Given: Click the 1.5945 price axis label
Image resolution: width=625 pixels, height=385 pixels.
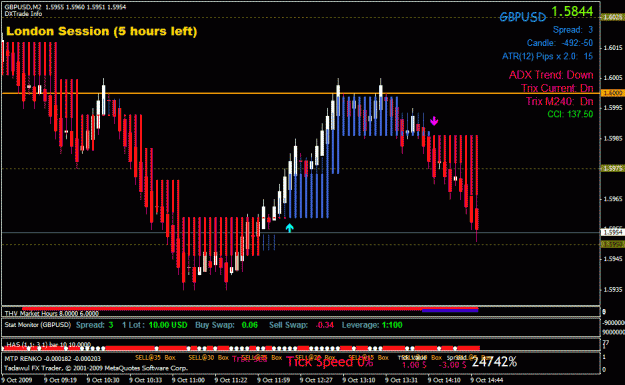Looking at the screenshot, I should pos(613,259).
